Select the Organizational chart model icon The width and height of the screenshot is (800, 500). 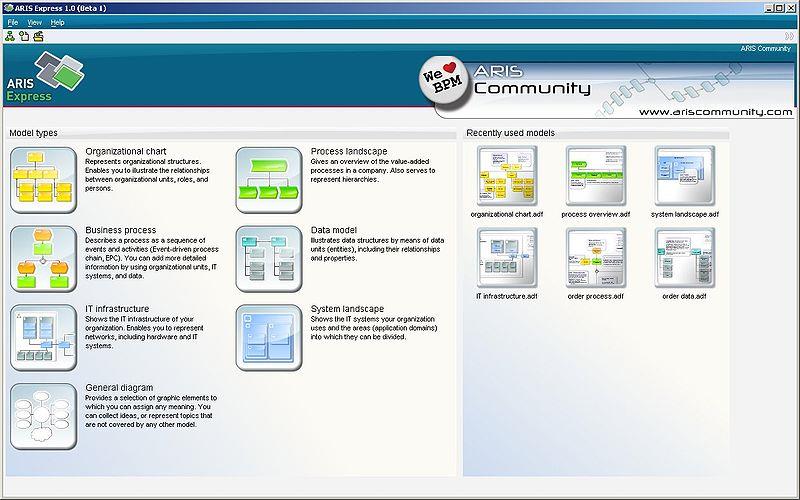coord(43,180)
